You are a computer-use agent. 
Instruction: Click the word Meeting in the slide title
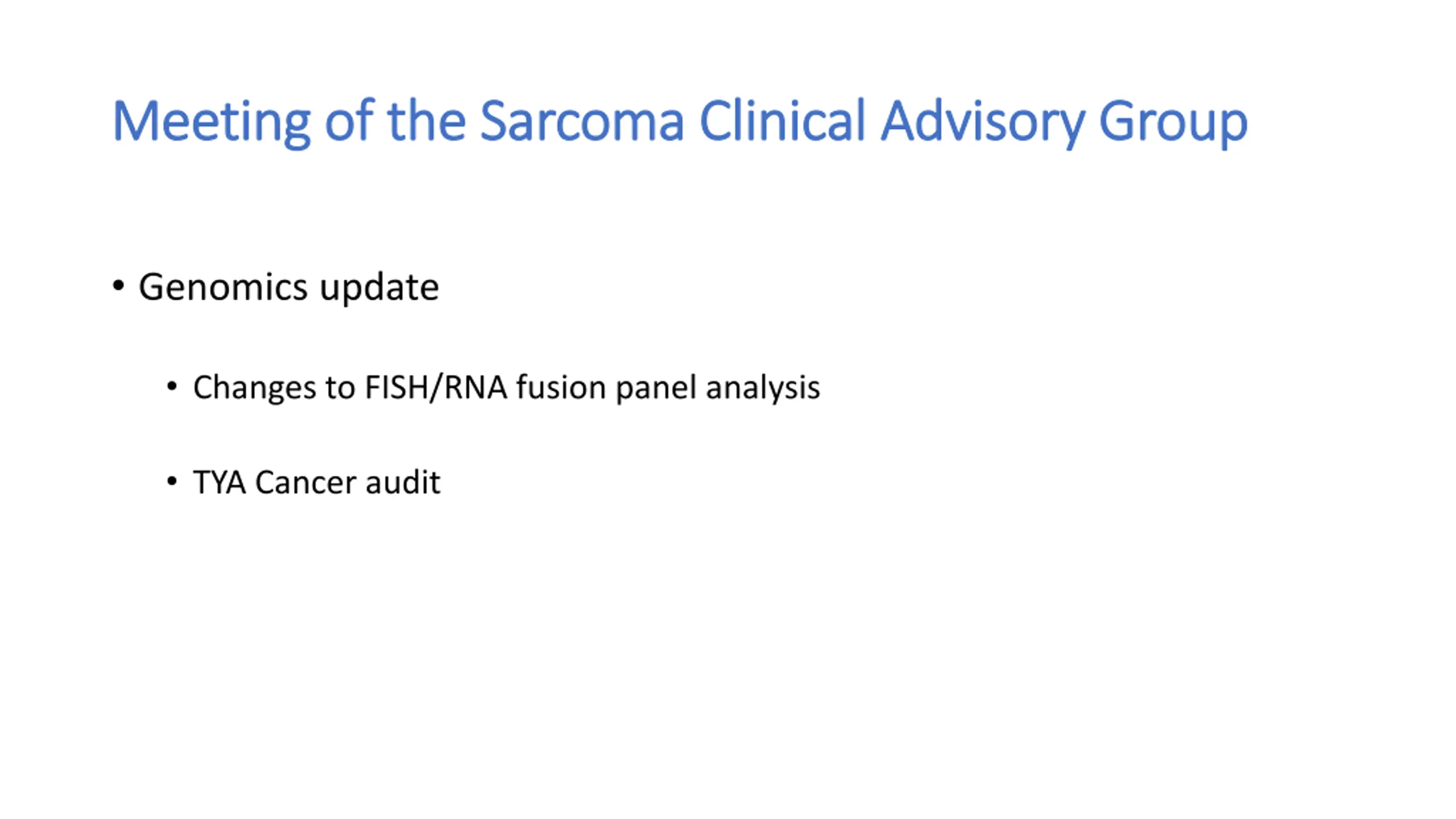[x=212, y=122]
